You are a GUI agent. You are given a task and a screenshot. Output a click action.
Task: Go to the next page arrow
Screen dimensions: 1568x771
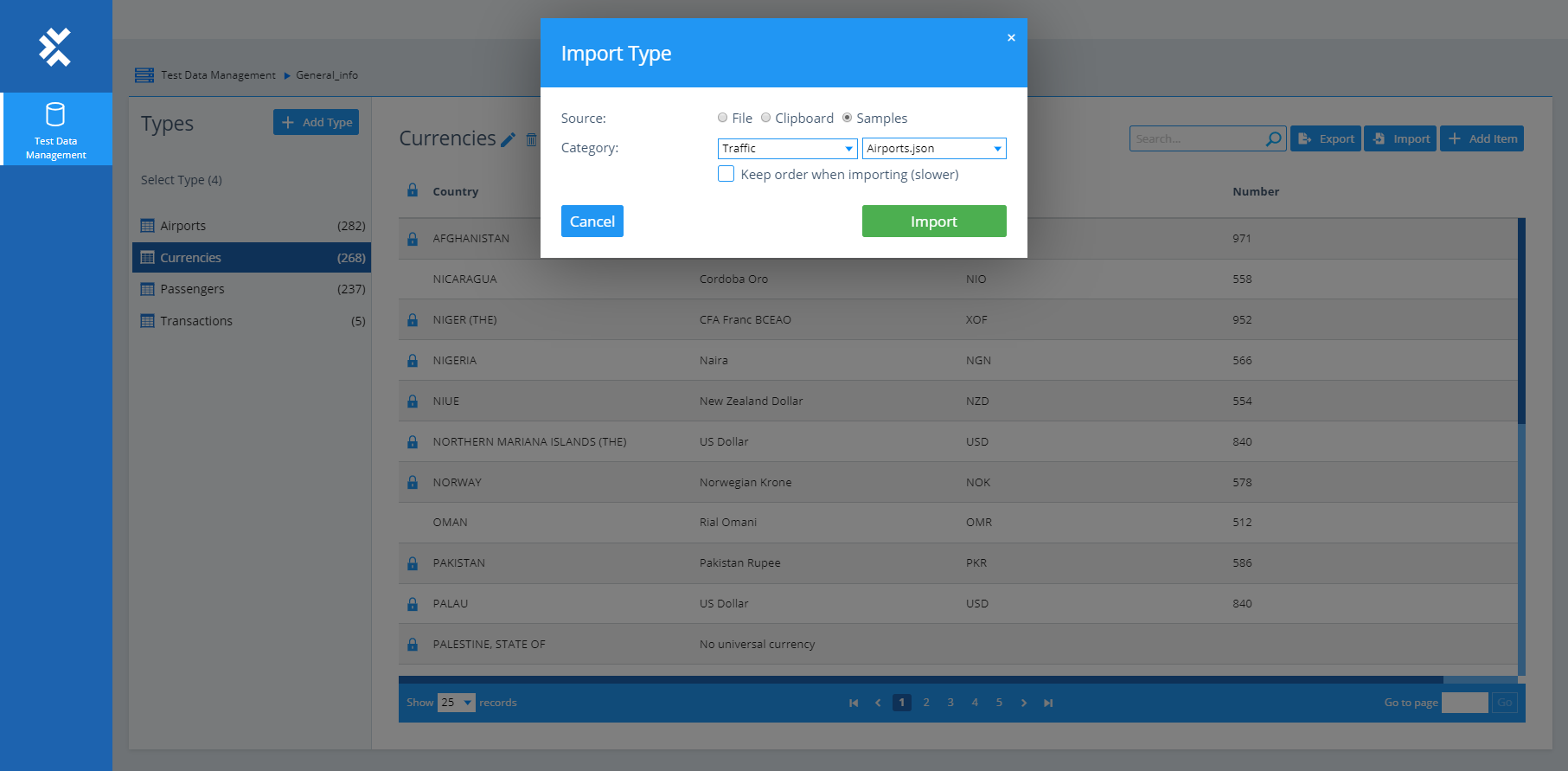coord(1024,703)
